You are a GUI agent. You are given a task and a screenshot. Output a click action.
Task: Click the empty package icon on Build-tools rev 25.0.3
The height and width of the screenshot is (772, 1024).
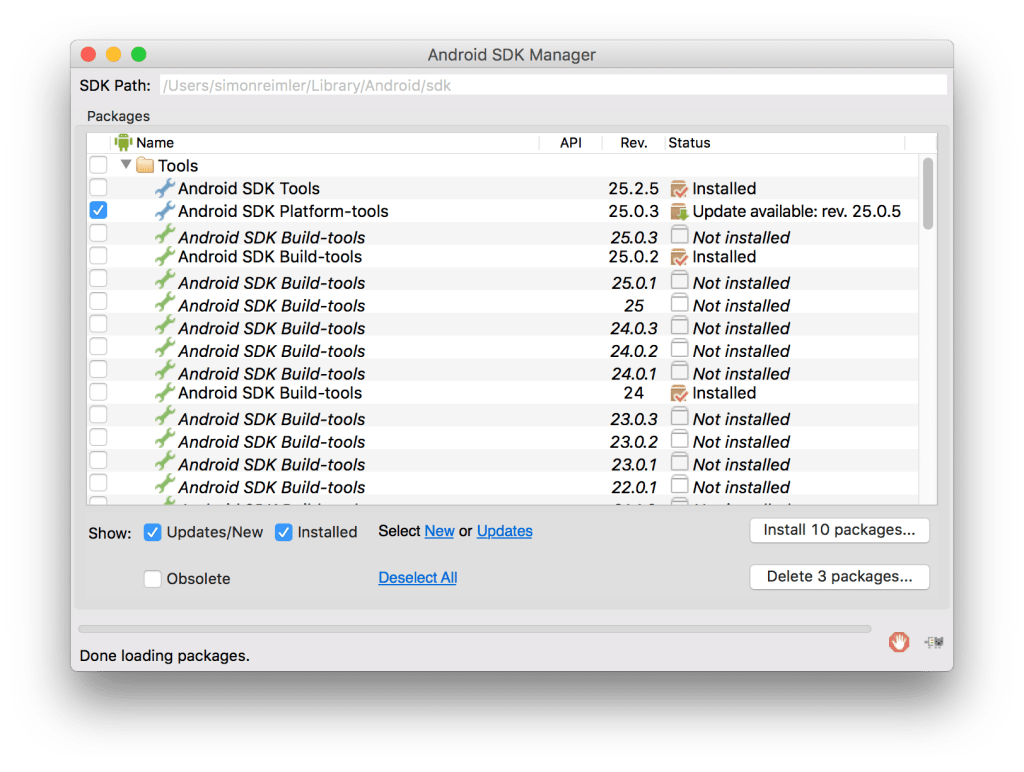(679, 236)
